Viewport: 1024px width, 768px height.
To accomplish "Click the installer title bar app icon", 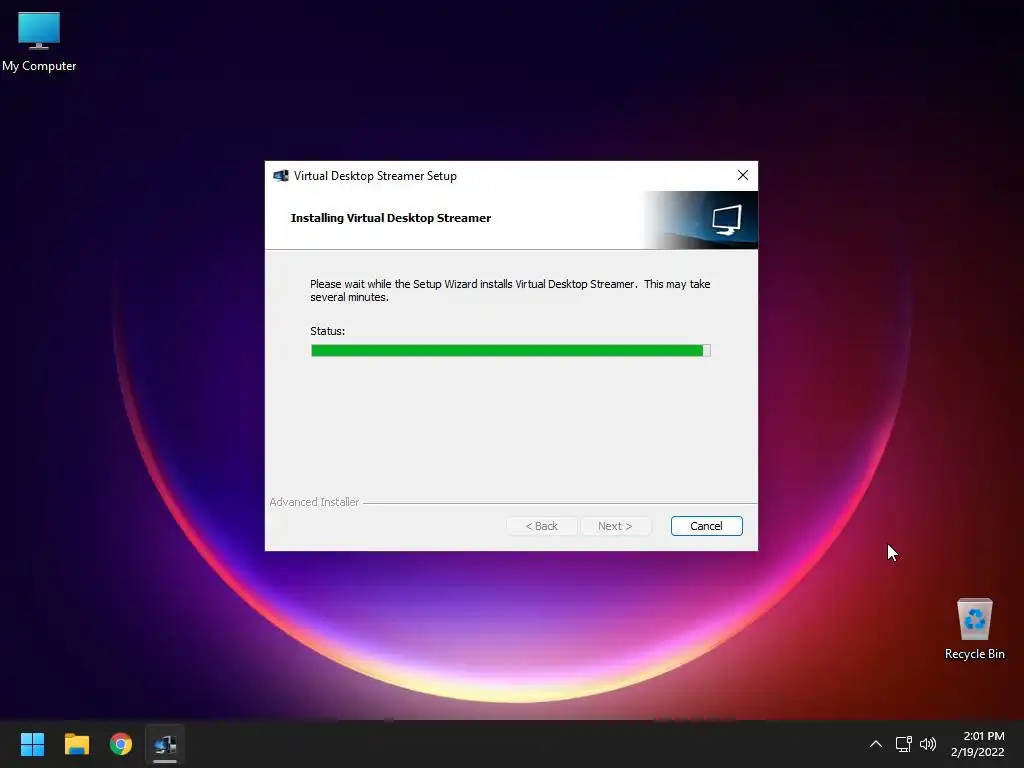I will click(281, 176).
